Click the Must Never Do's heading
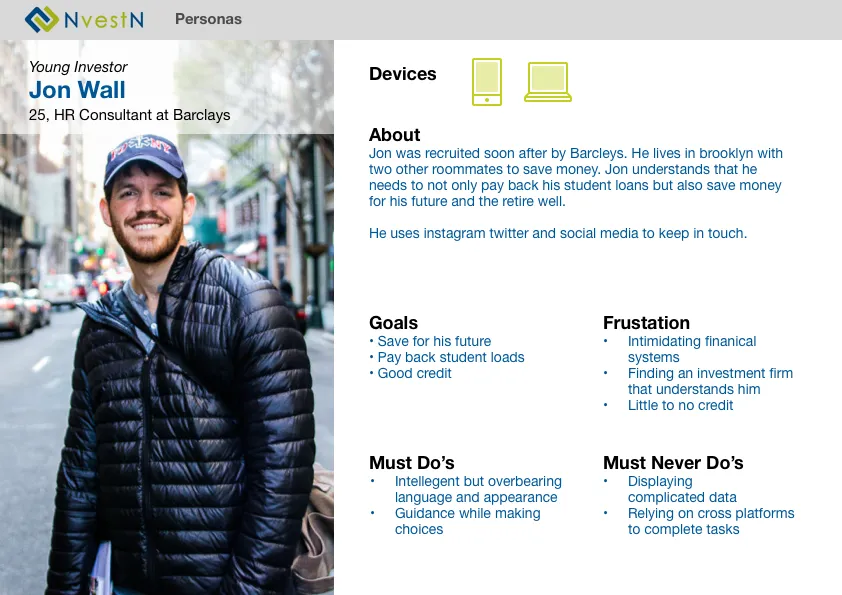Image resolution: width=842 pixels, height=595 pixels. 673,463
